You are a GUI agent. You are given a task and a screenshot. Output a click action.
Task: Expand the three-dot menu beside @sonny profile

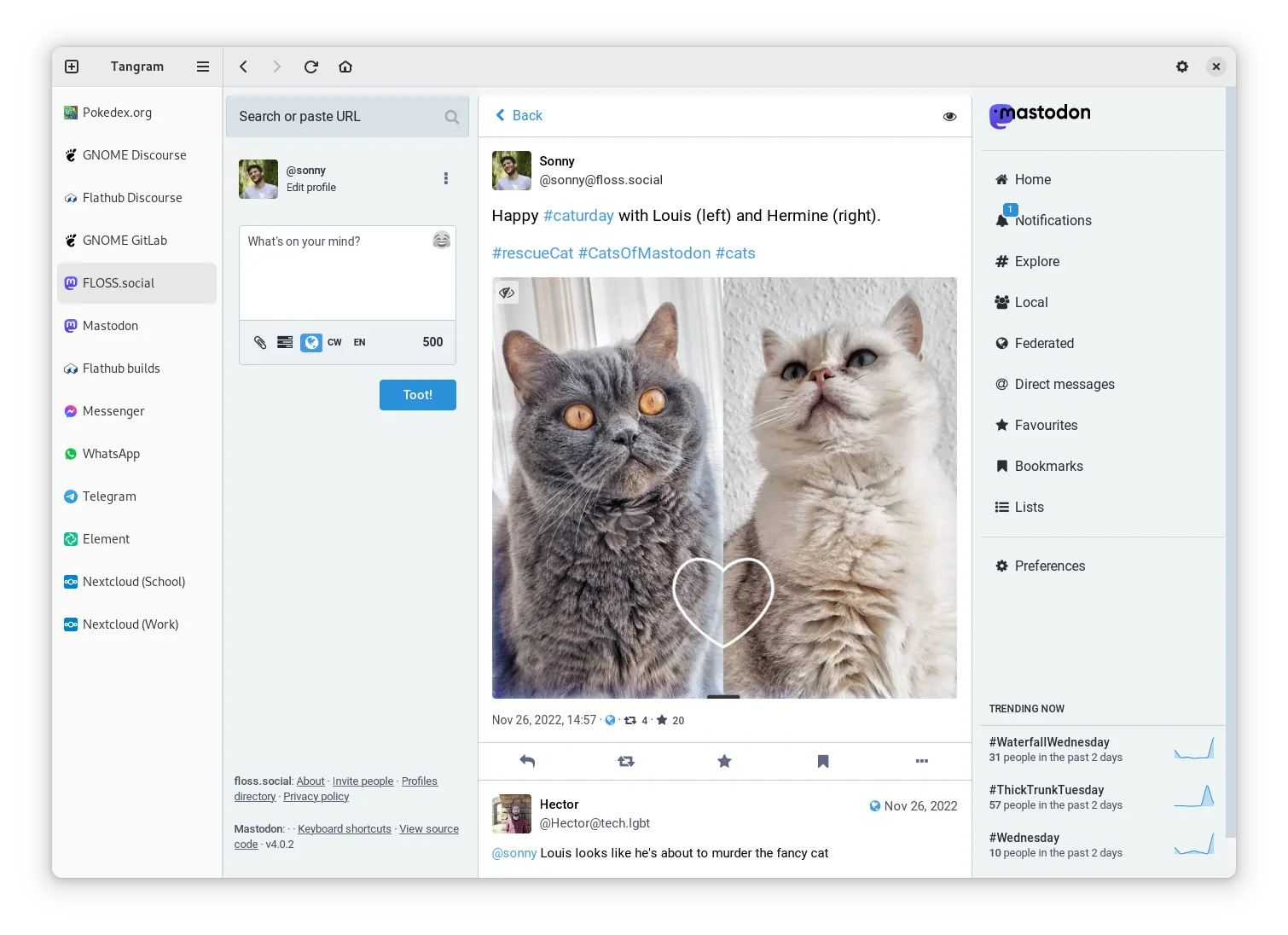(x=445, y=178)
